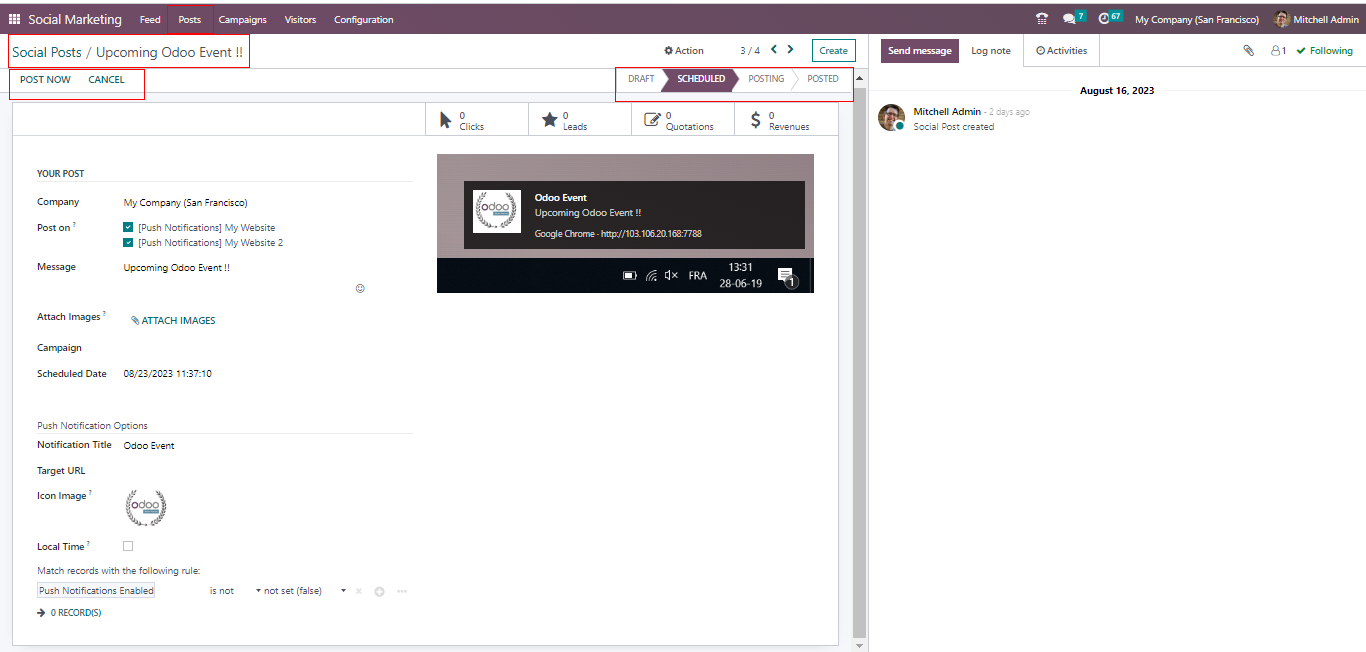This screenshot has height=652, width=1366.
Task: Enable the Local Time checkbox
Action: 128,546
